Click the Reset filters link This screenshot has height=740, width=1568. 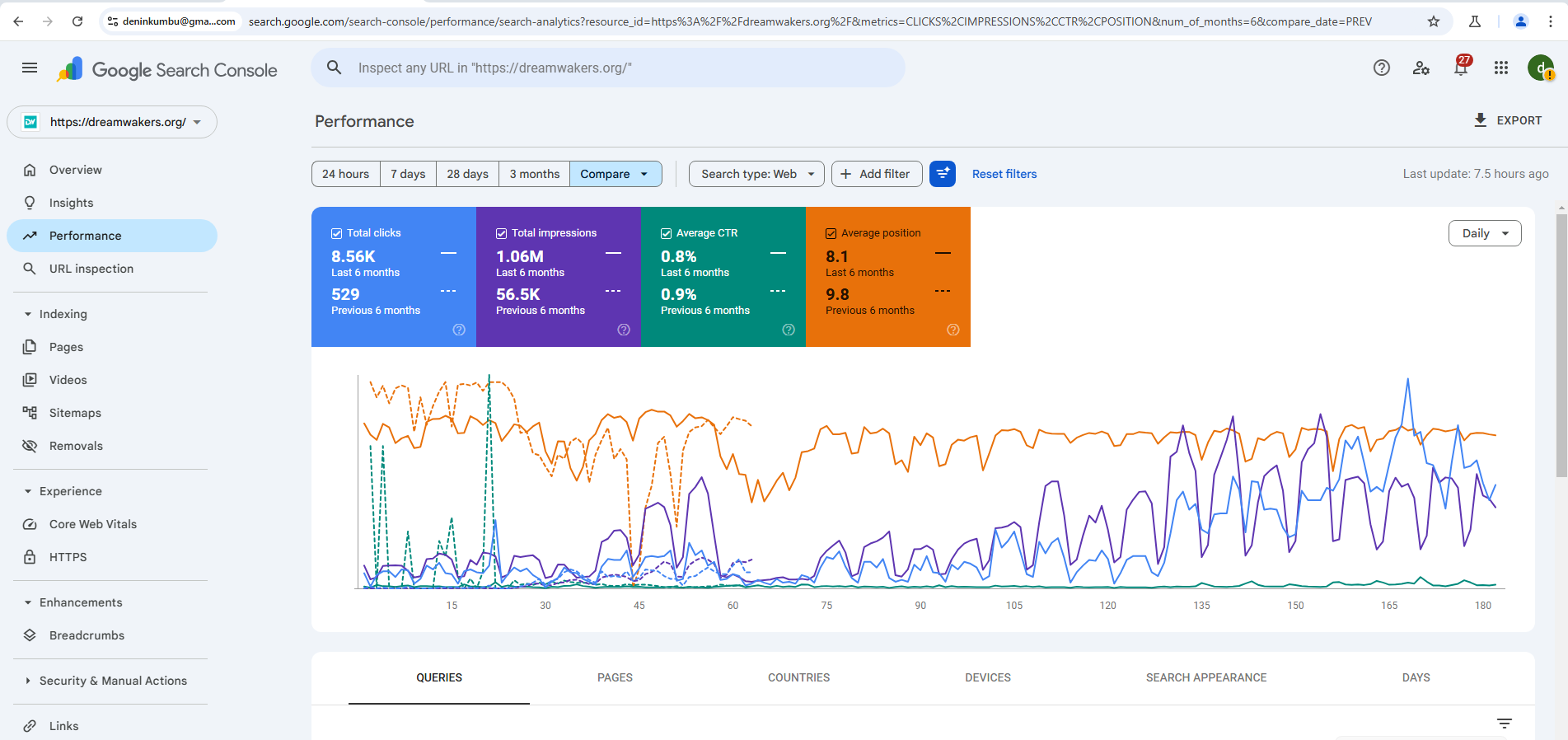(1004, 174)
